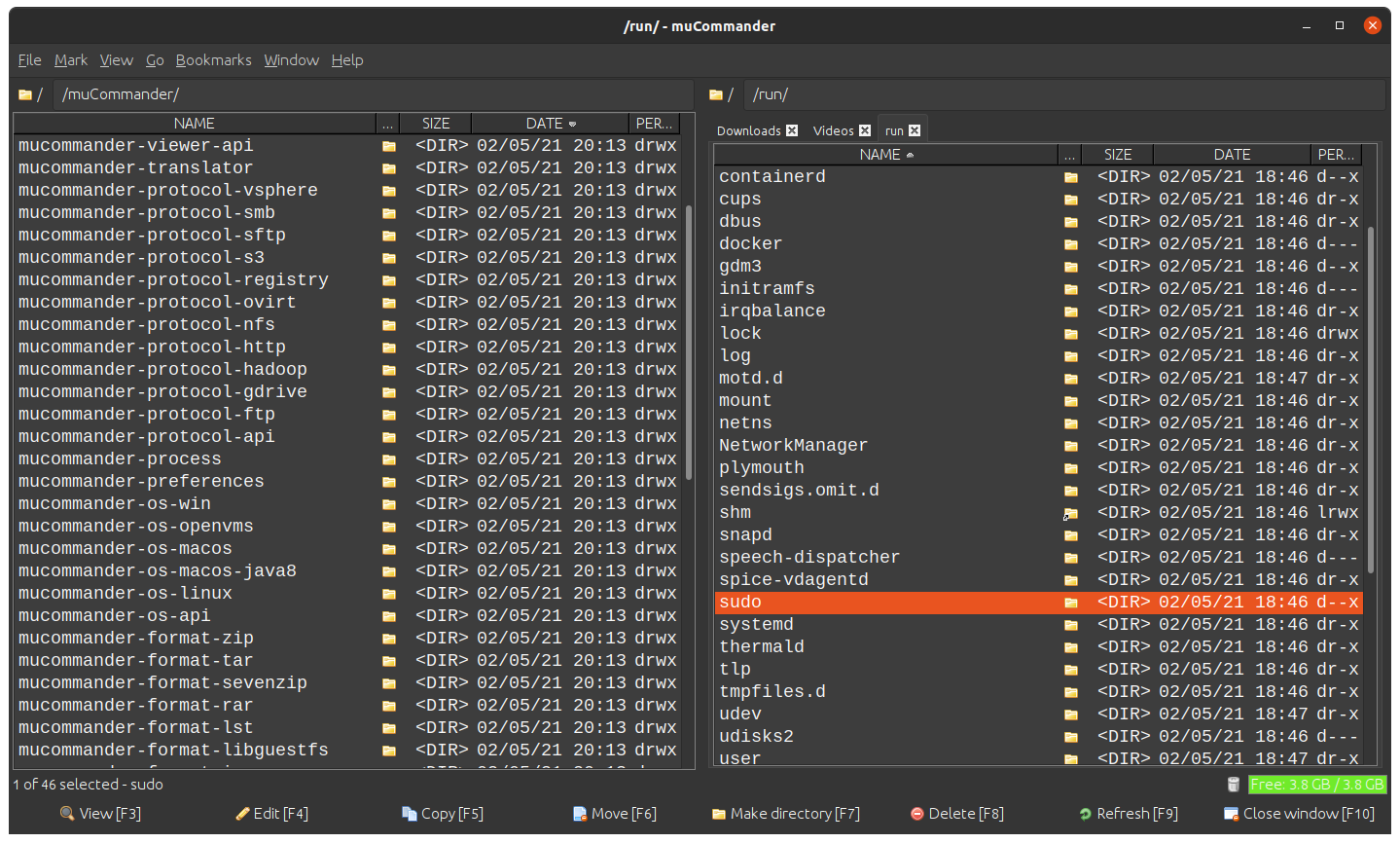Click the Move [F6] icon

[x=581, y=813]
